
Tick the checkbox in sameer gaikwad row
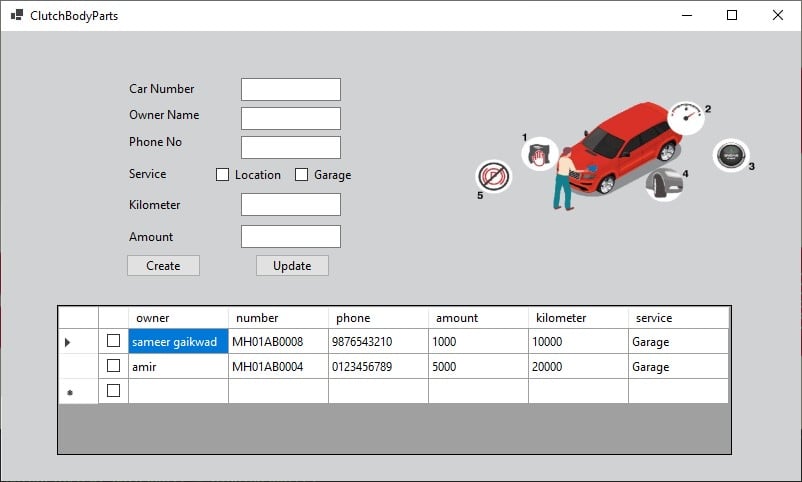pos(114,341)
